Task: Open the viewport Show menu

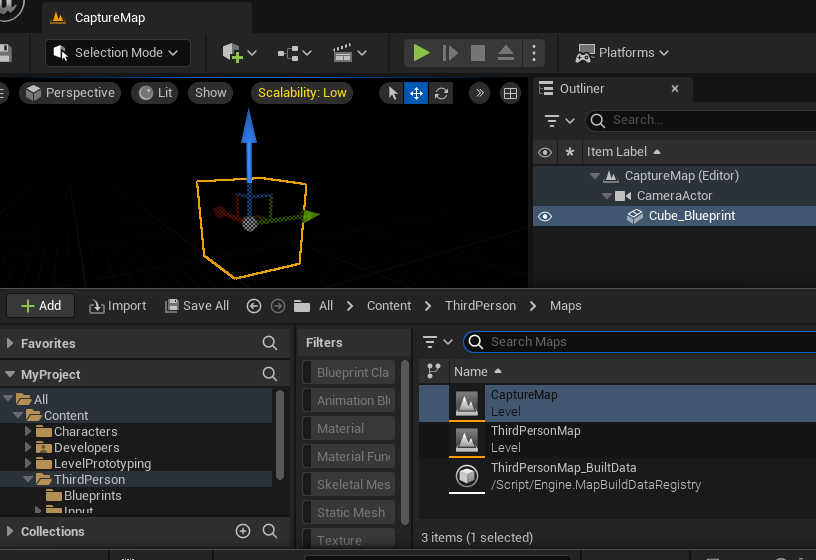Action: point(211,93)
